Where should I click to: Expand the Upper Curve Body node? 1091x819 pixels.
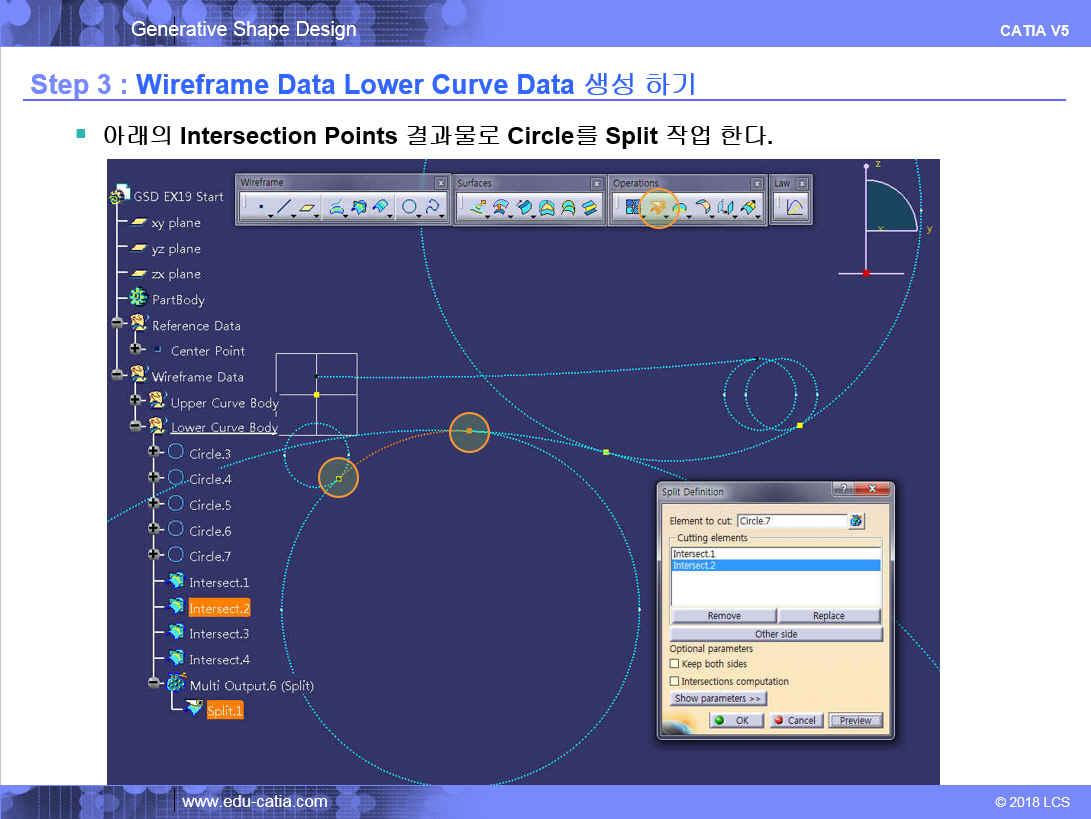[137, 401]
